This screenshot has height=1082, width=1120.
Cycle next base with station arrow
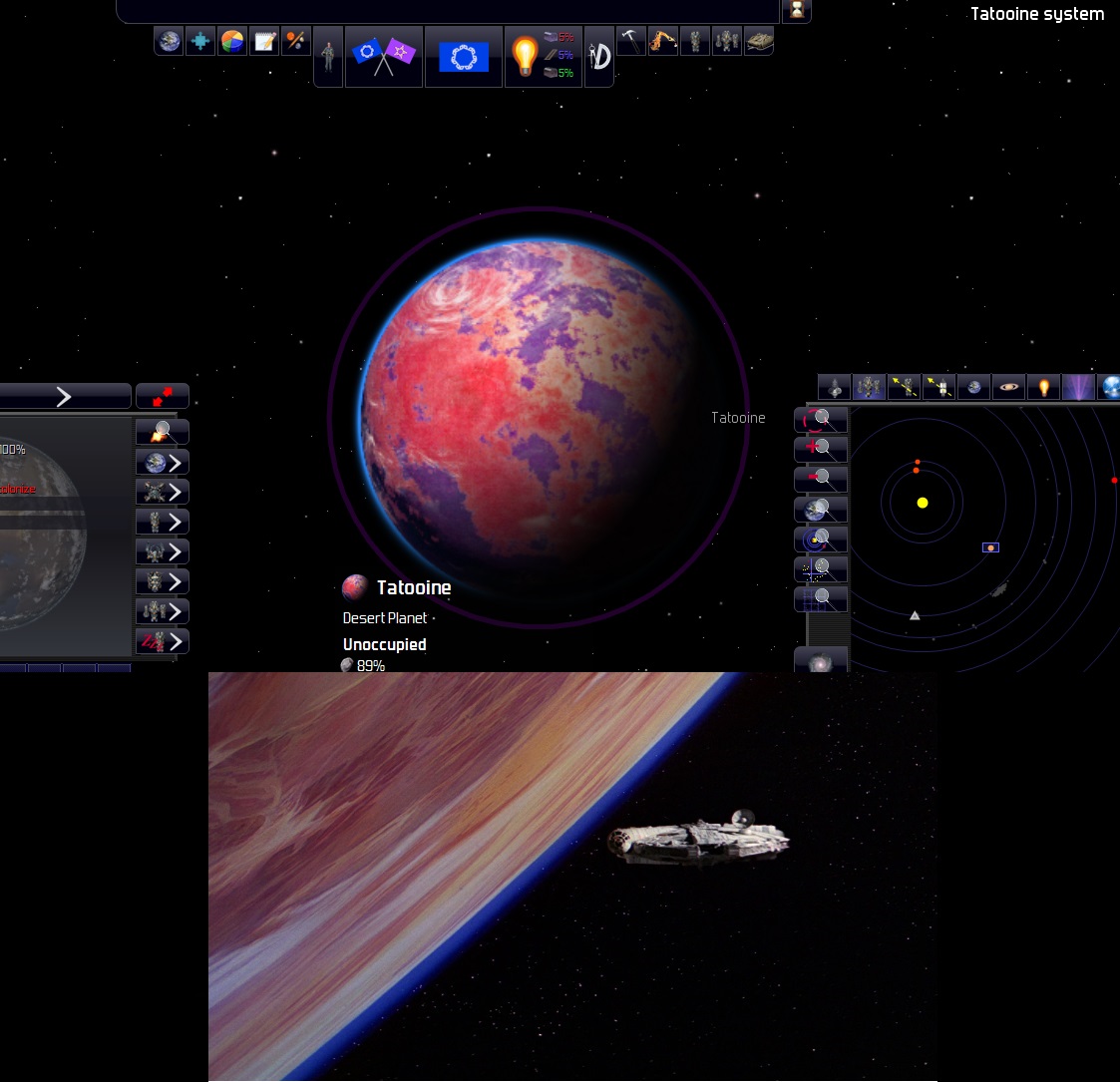[163, 492]
